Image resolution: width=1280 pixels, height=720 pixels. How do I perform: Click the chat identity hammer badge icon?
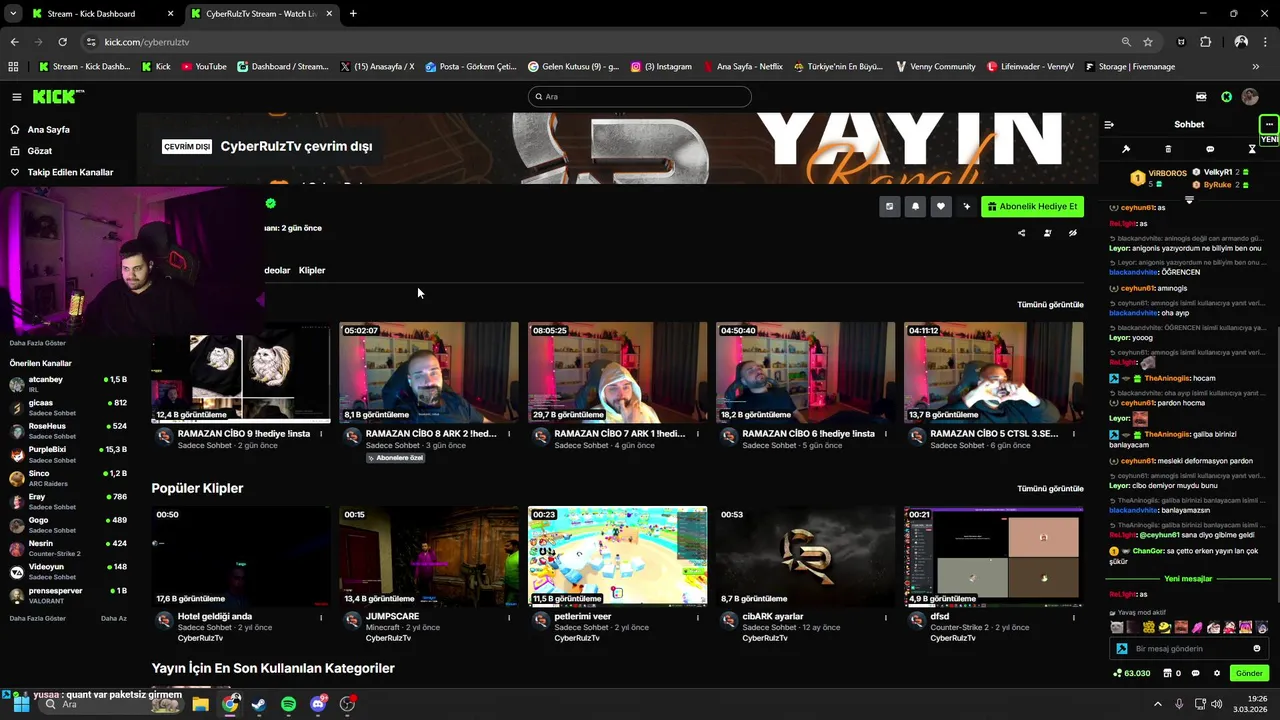click(1122, 649)
